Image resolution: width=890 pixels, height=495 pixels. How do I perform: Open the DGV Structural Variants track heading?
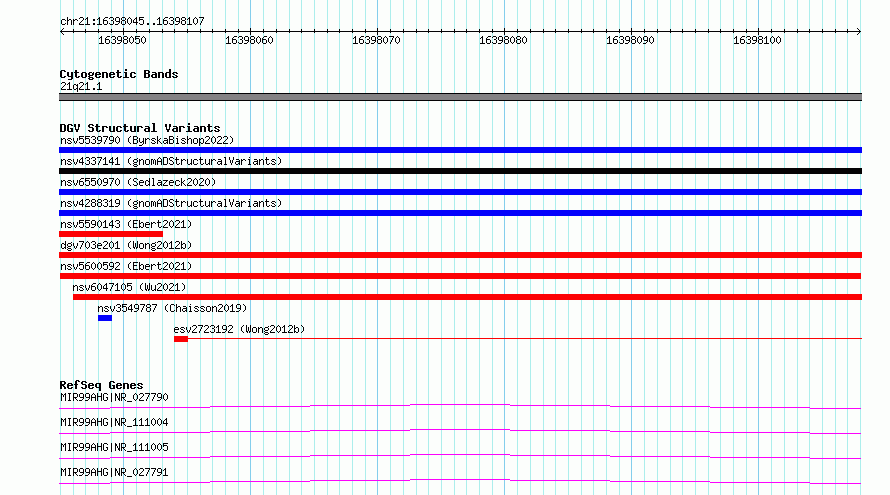pos(140,128)
